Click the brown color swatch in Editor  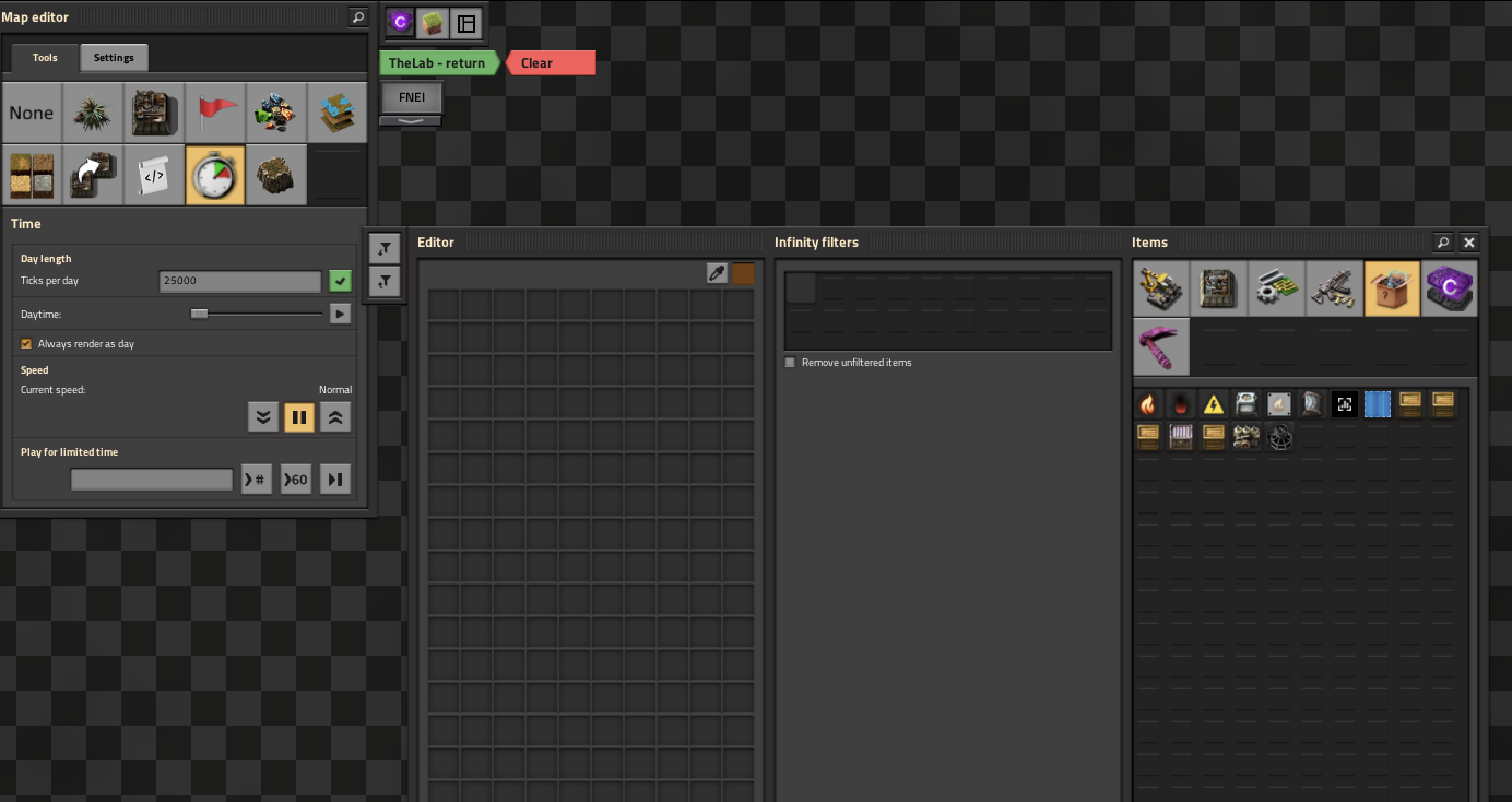pos(743,273)
